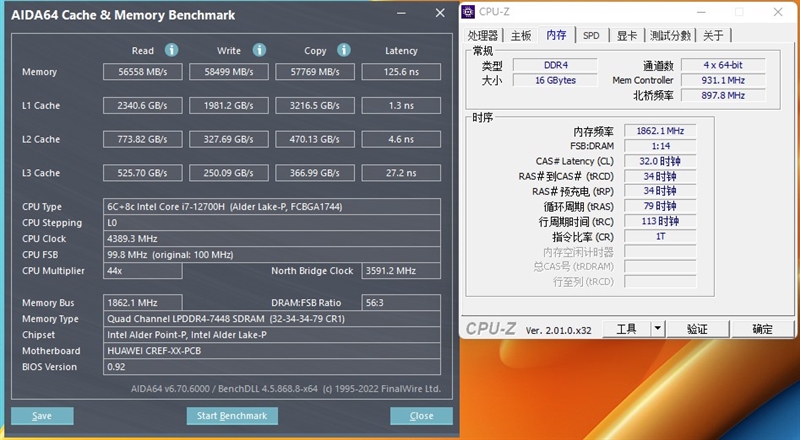The width and height of the screenshot is (800, 440).
Task: Switch to the 测试分数 tab in CPU-Z
Action: click(670, 35)
